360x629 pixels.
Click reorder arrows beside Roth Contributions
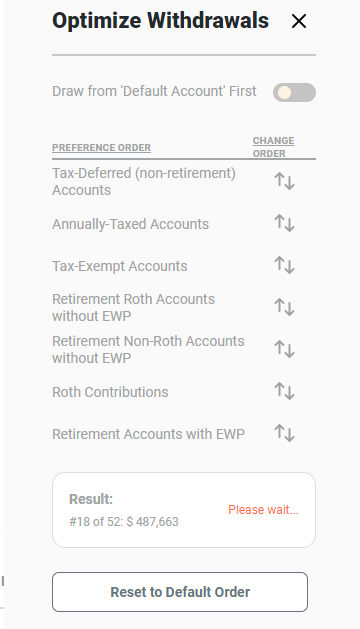284,391
